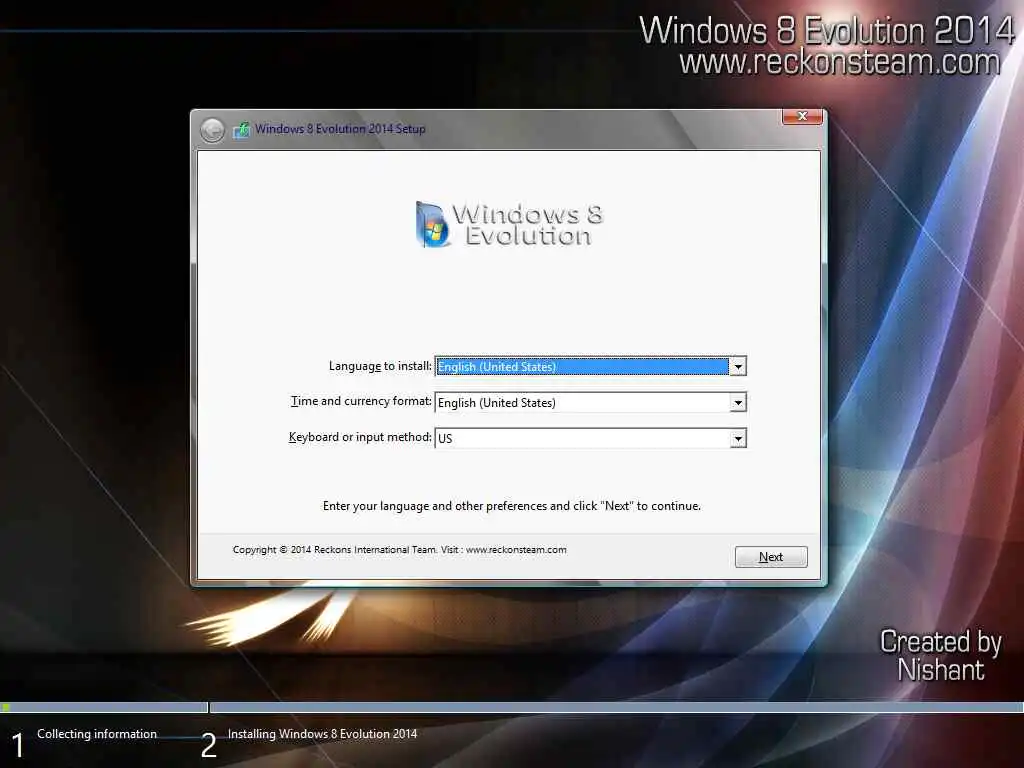Select the Time and currency format field

click(x=590, y=402)
